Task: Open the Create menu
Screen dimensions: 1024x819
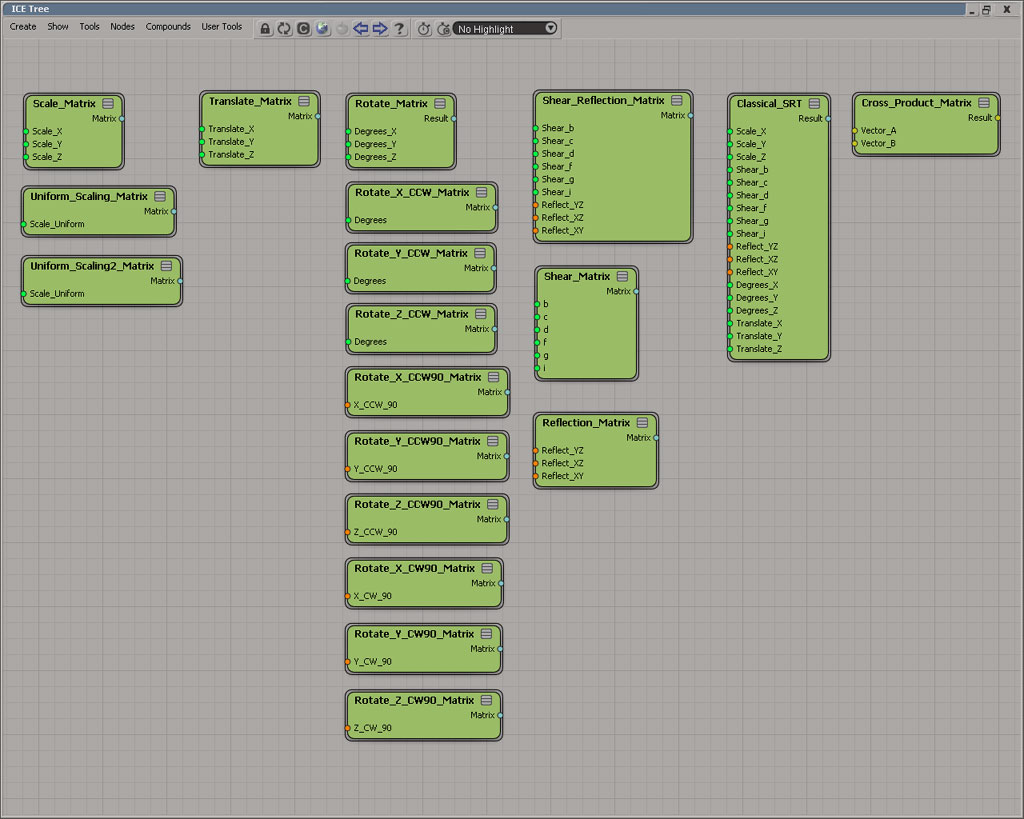Action: [23, 27]
